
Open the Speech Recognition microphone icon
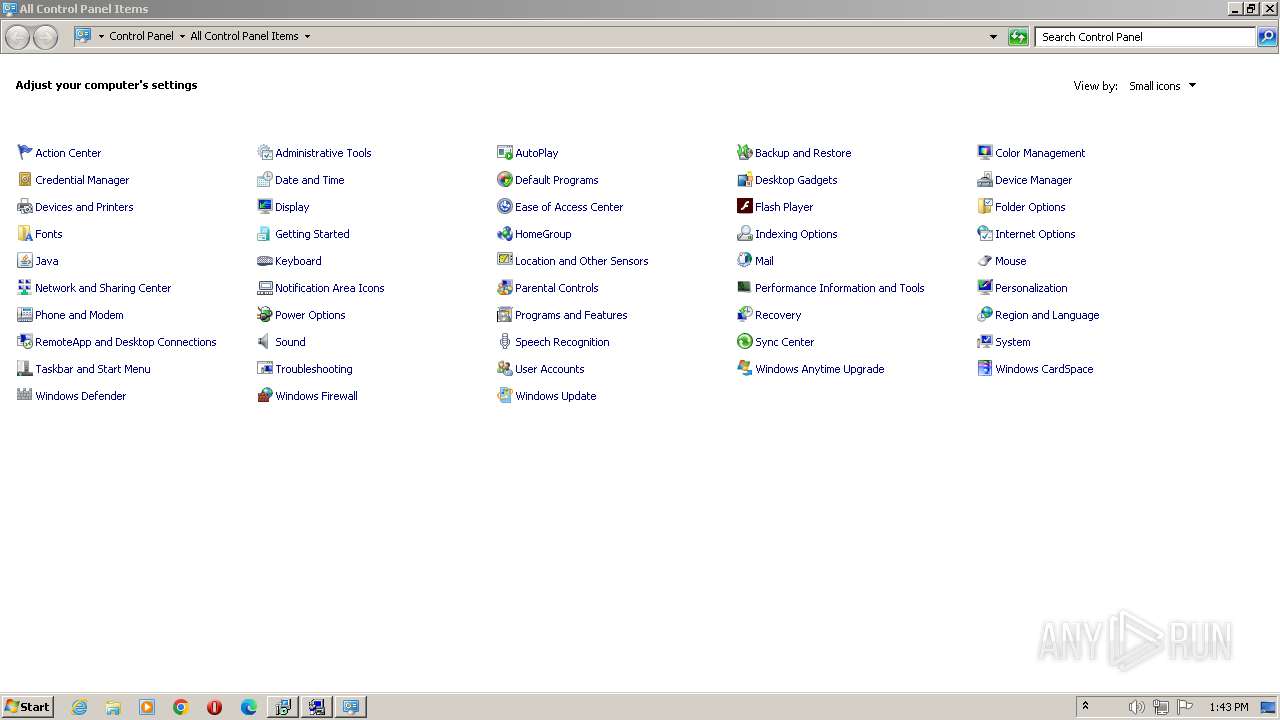coord(505,342)
